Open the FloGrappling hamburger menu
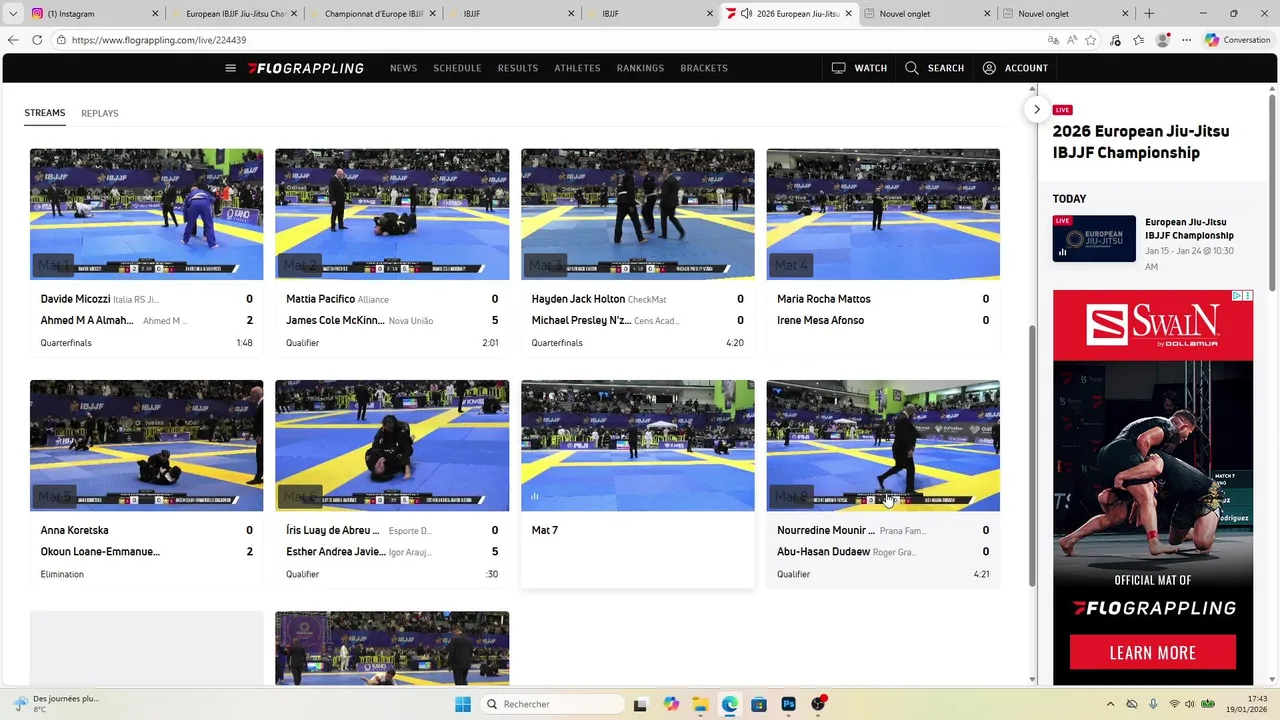This screenshot has width=1280, height=720. tap(230, 68)
